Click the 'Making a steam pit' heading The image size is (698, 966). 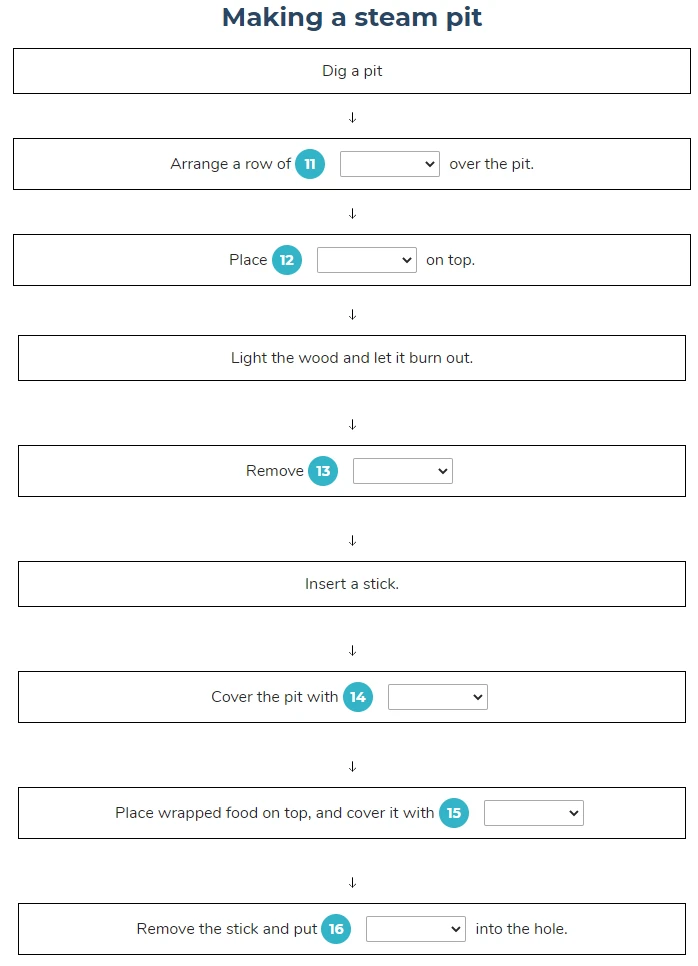(x=352, y=17)
